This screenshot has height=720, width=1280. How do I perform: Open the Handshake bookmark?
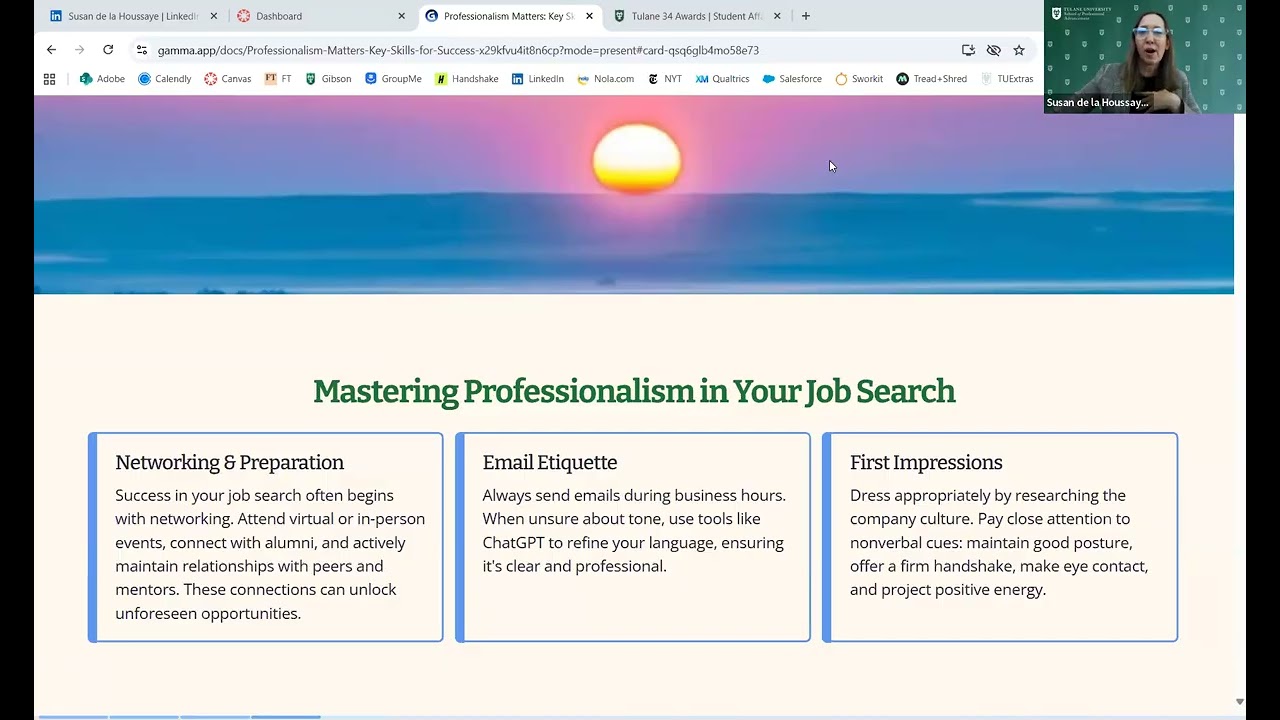[x=467, y=79]
